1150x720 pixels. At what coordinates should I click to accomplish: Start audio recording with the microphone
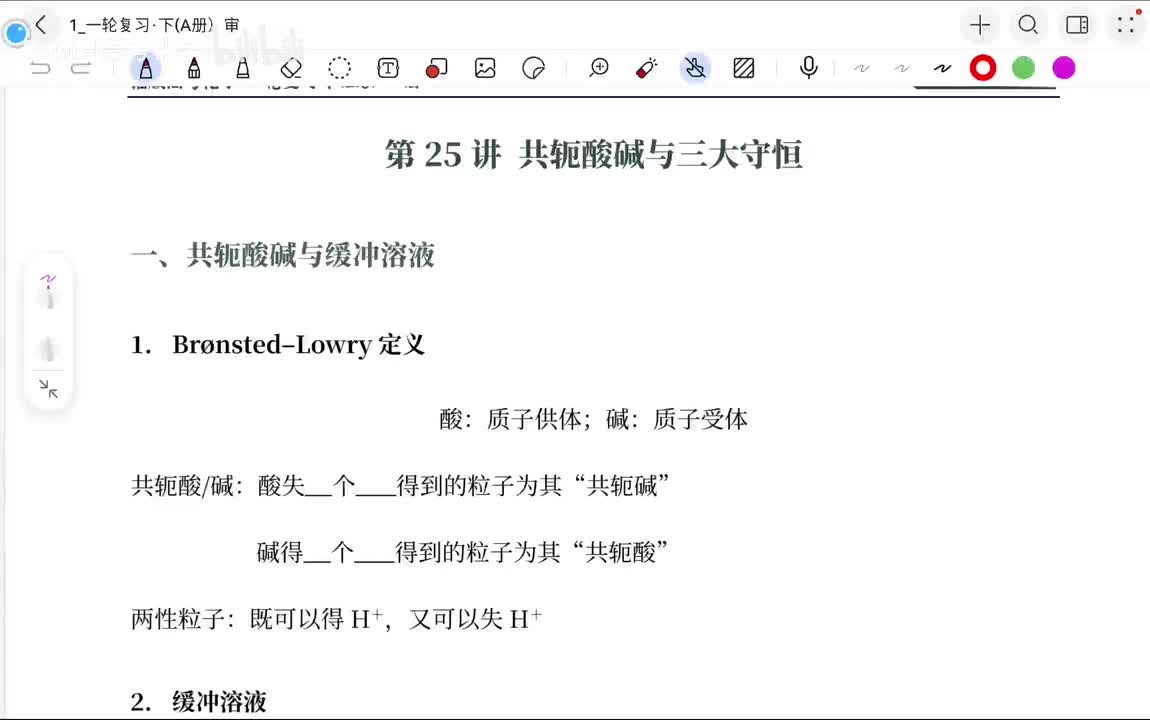(x=808, y=67)
